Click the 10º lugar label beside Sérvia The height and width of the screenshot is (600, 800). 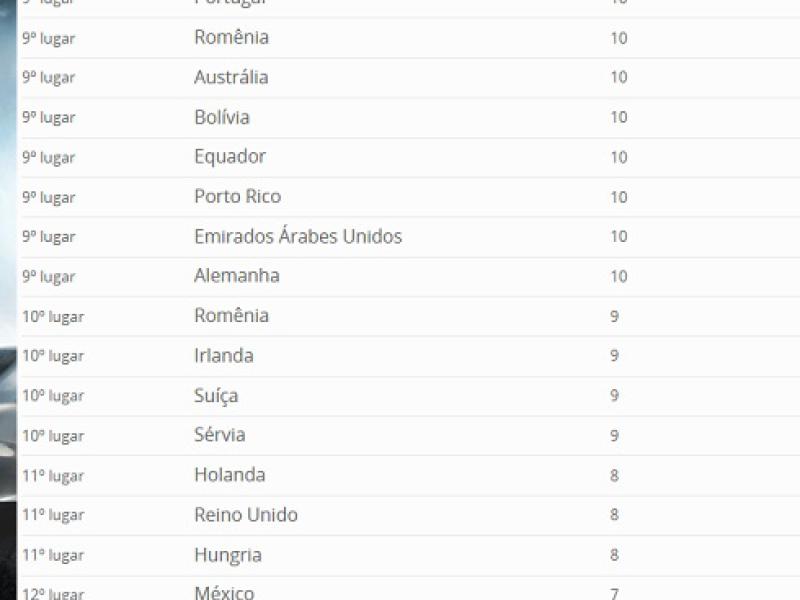point(53,436)
